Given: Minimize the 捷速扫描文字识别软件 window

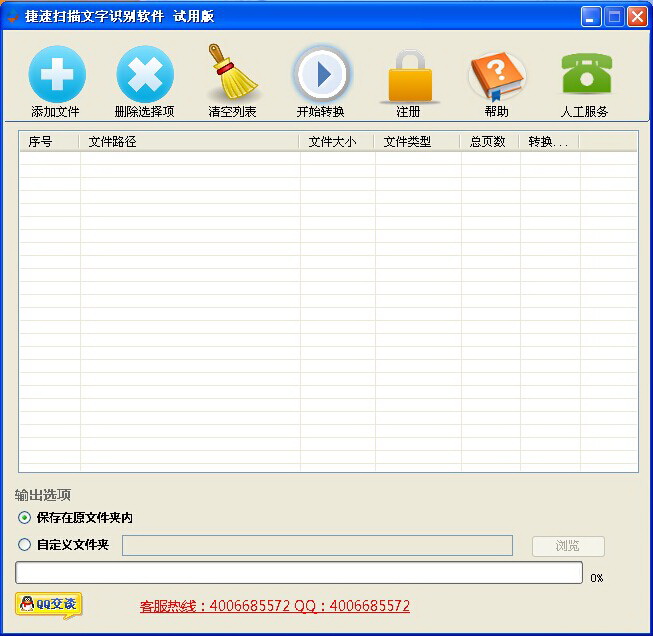Looking at the screenshot, I should pos(591,17).
